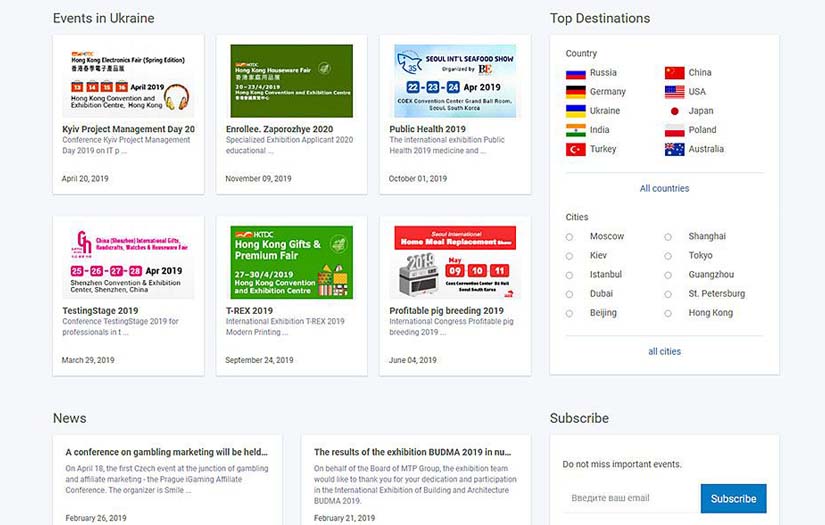Select the Tokyo radio button
Image resolution: width=825 pixels, height=525 pixels.
(668, 256)
